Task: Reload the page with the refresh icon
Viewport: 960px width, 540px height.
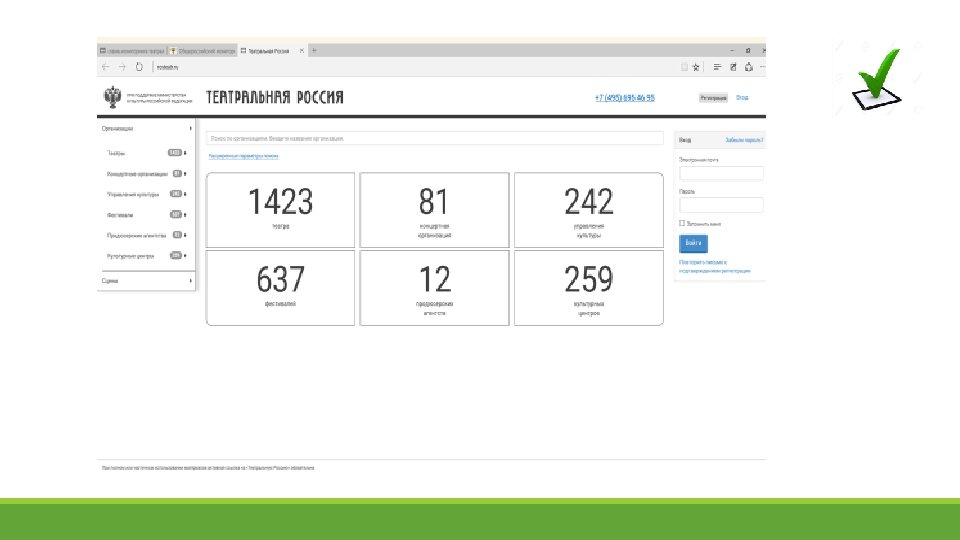Action: point(139,67)
